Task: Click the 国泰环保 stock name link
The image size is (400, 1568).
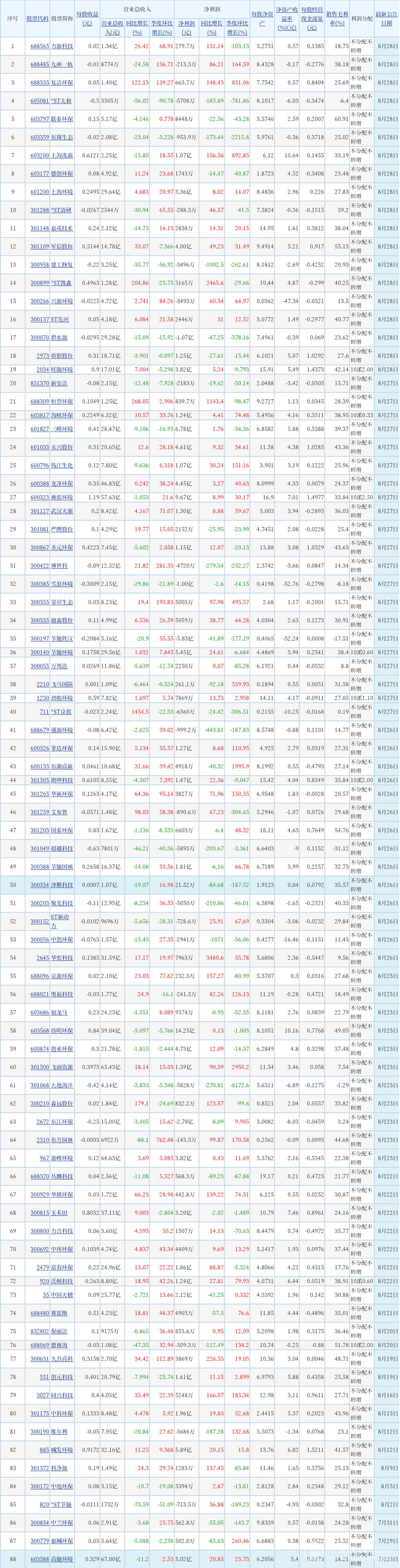Action: click(62, 830)
